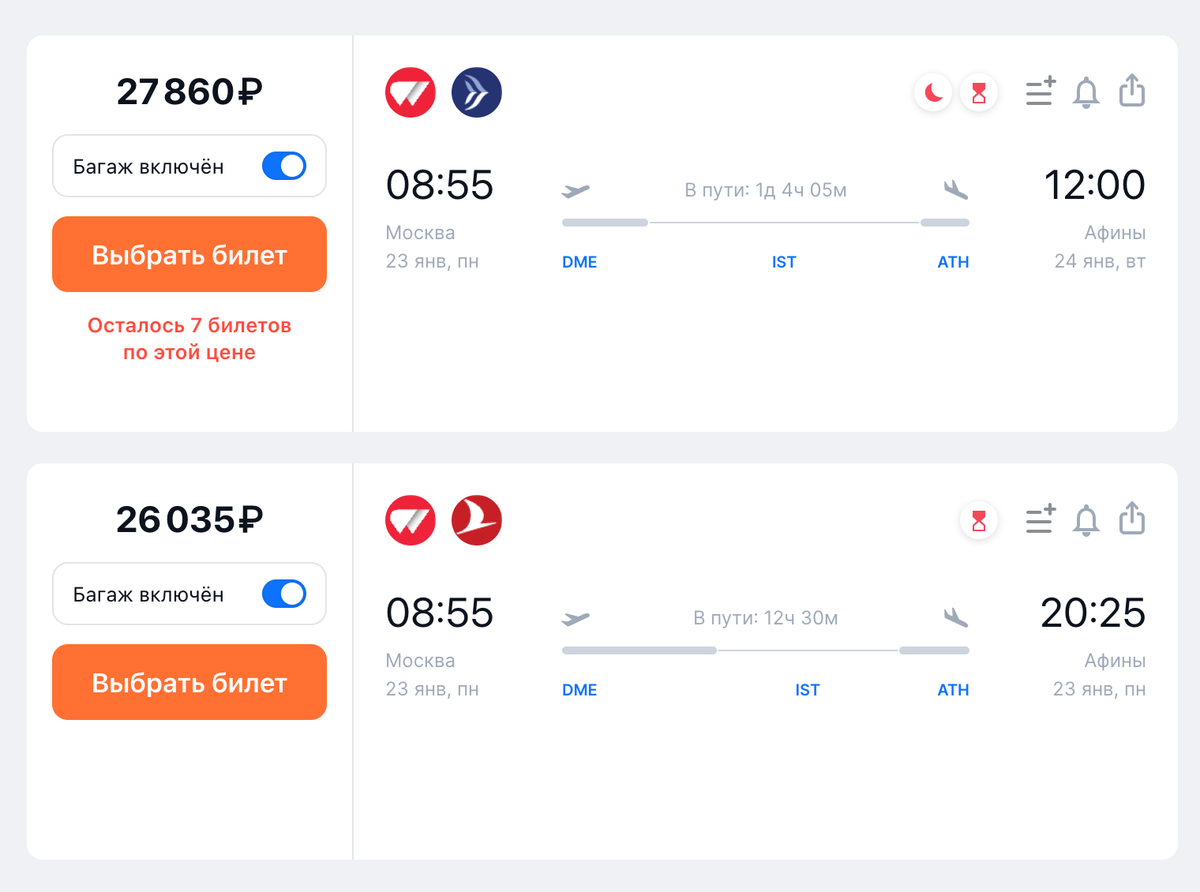Click the price alert bell on 26 035₽ ticket
1200x892 pixels.
1086,521
